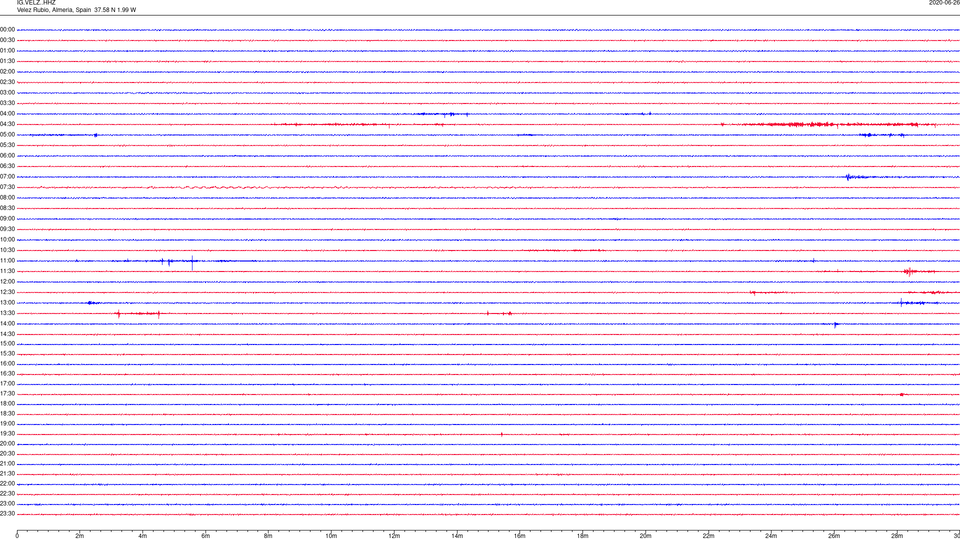Viewport: 960px width, 540px height.
Task: Pick the 09:00 time label
Action: [7, 219]
